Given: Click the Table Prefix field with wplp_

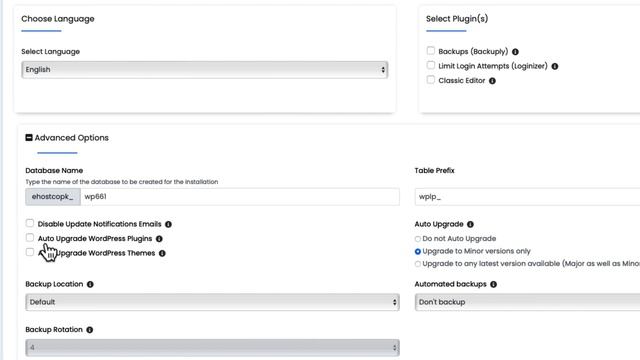Looking at the screenshot, I should 527,197.
